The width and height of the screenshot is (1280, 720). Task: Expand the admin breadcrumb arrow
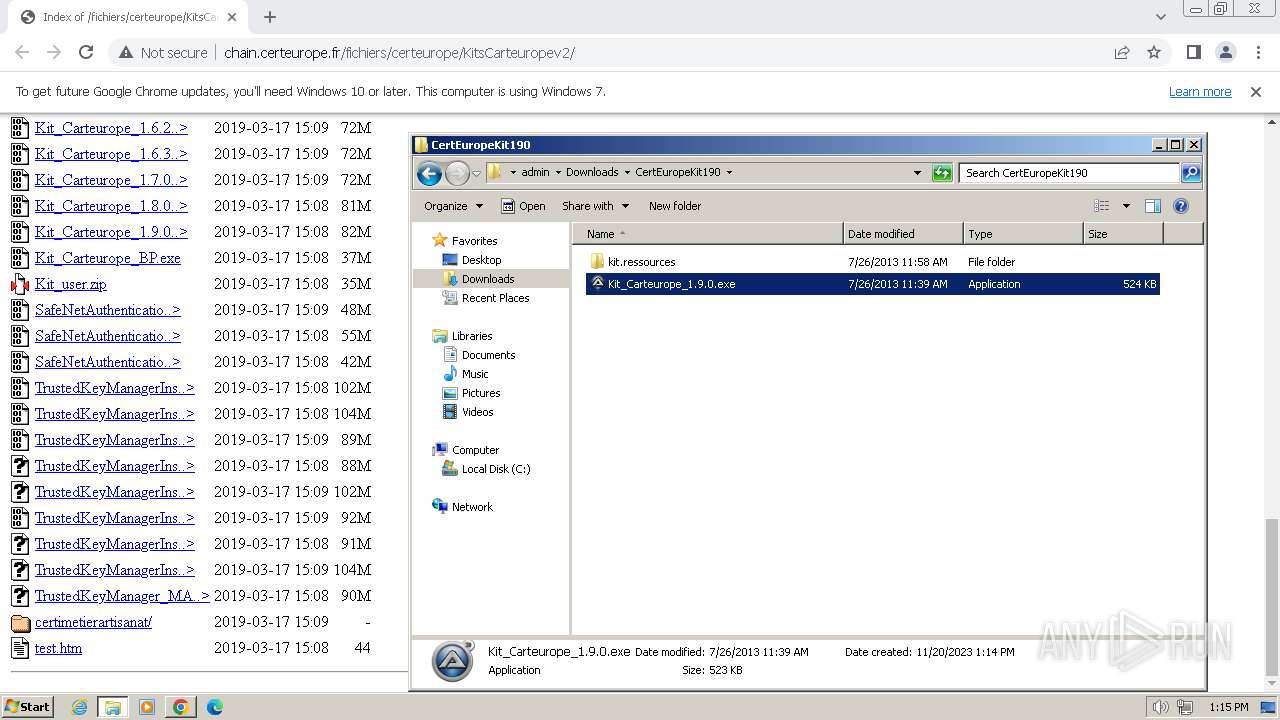558,172
